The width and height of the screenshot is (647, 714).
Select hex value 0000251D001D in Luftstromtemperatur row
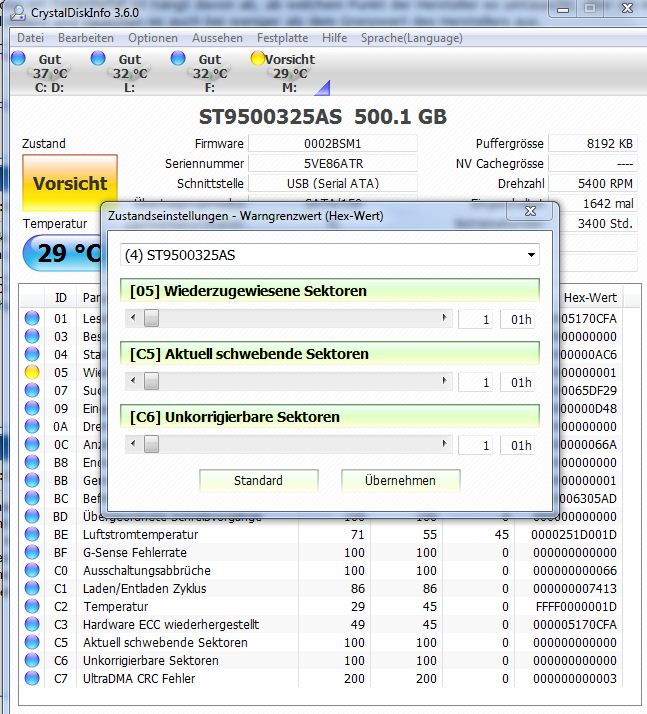pyautogui.click(x=574, y=535)
